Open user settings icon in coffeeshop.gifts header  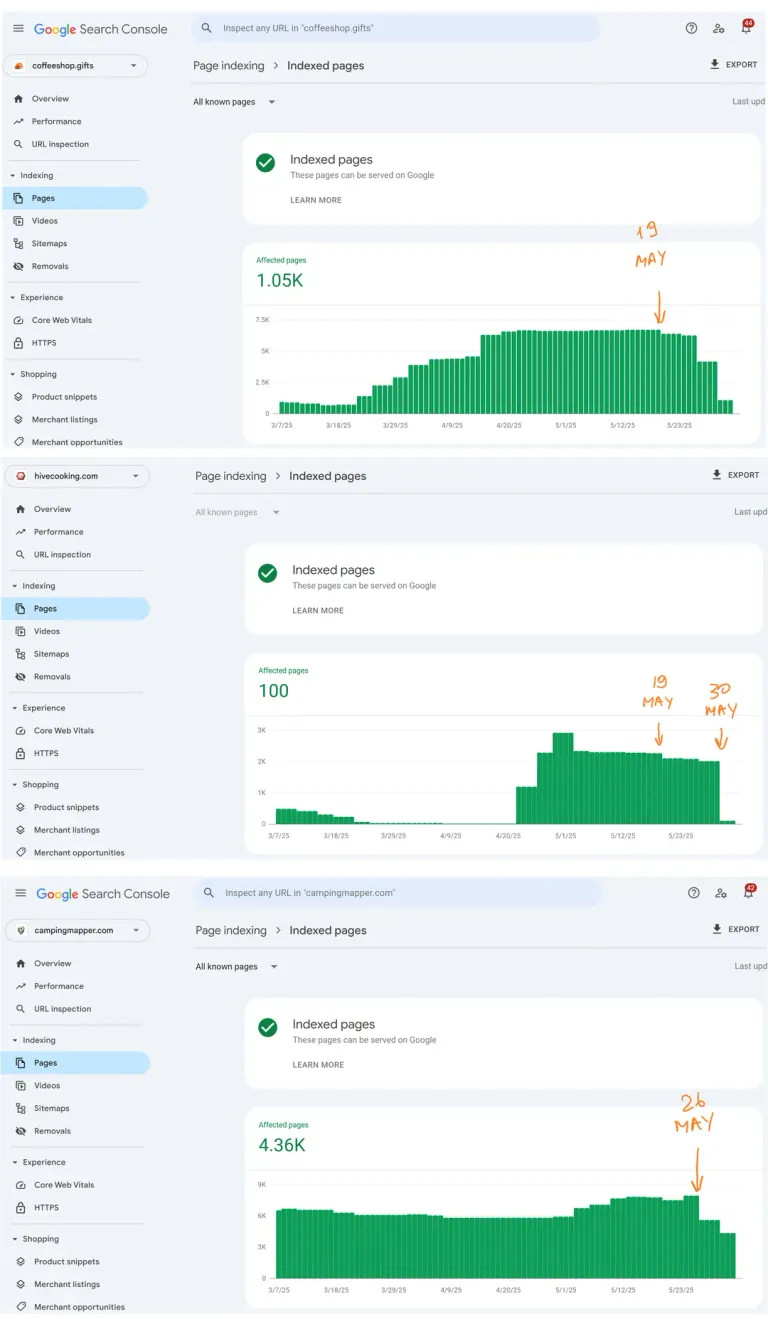719,29
